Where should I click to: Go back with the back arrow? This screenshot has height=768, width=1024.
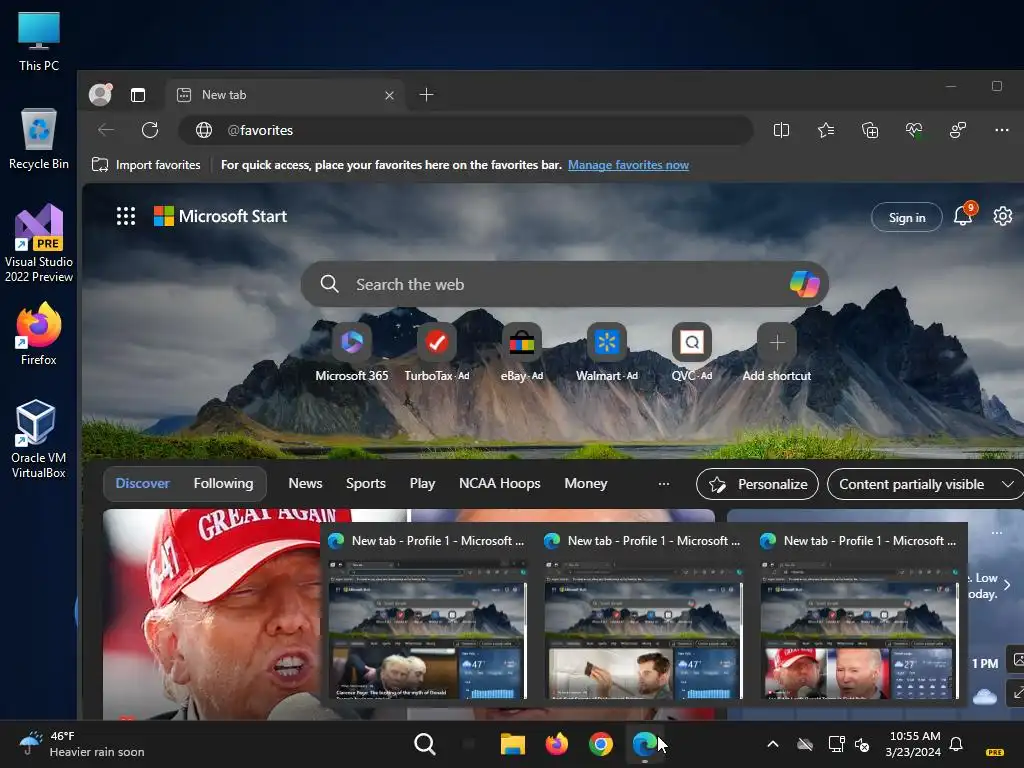(x=106, y=130)
